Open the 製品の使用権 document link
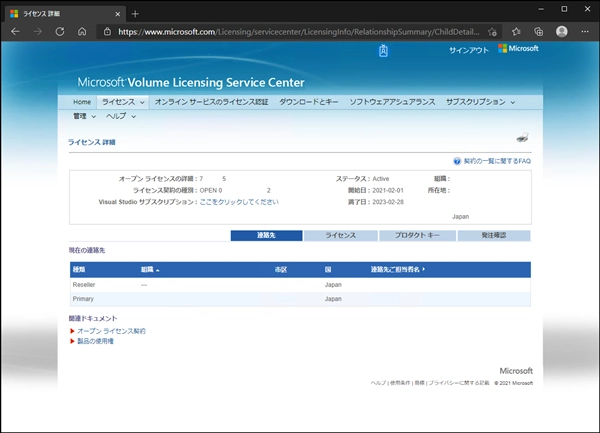The height and width of the screenshot is (433, 600). 95,341
